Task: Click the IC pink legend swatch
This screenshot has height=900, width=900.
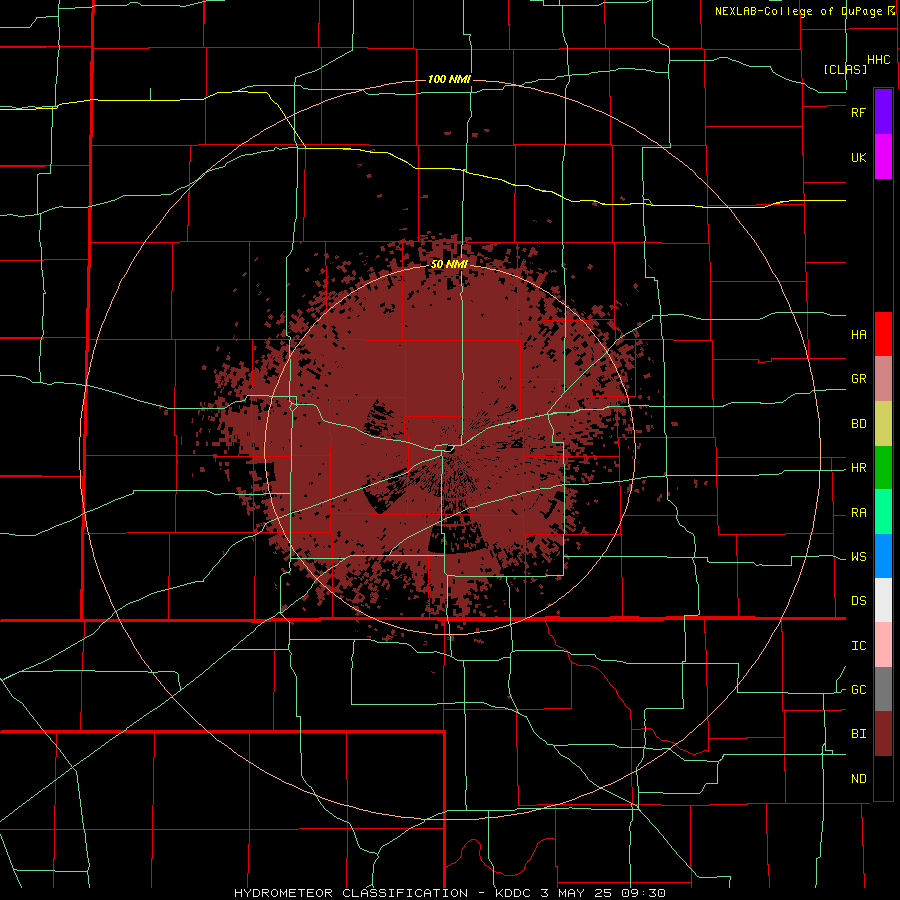Action: click(x=883, y=645)
